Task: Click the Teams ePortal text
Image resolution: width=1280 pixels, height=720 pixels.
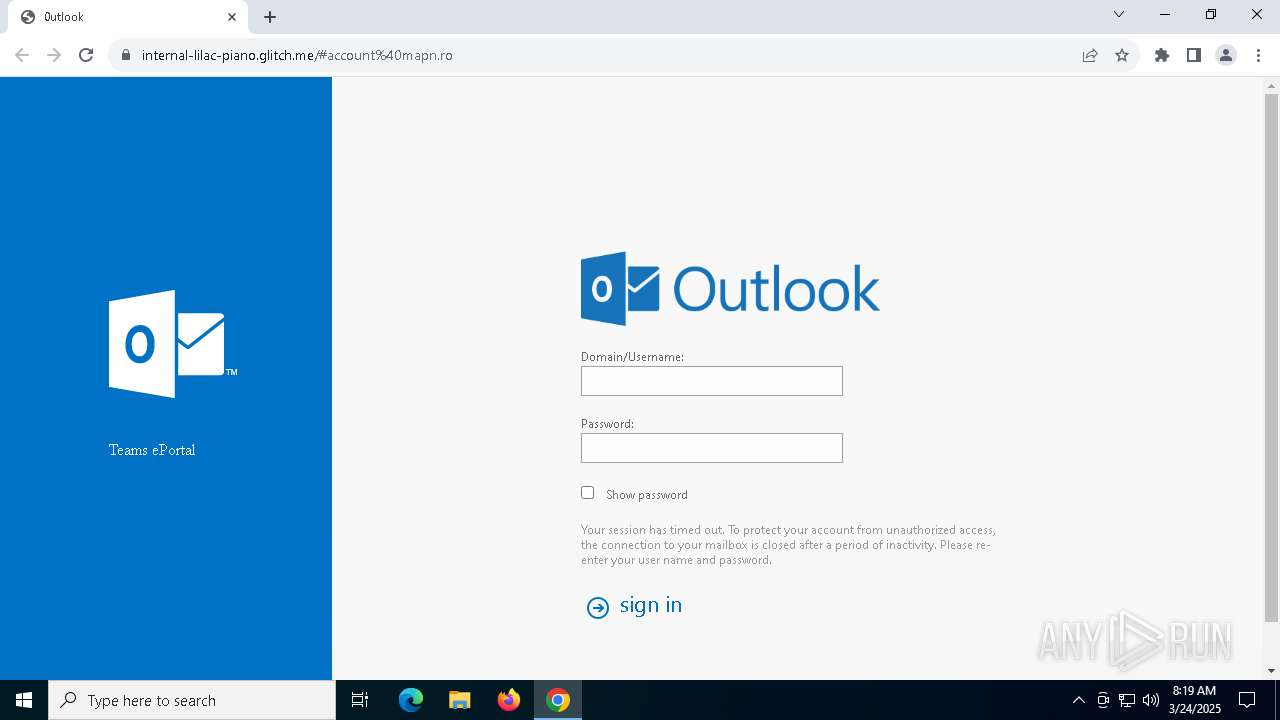Action: [152, 450]
